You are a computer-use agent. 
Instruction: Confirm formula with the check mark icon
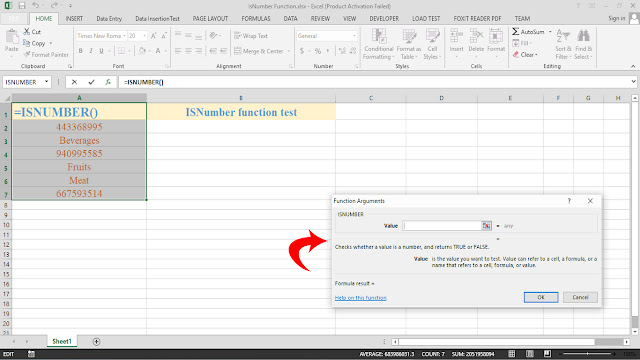click(91, 82)
